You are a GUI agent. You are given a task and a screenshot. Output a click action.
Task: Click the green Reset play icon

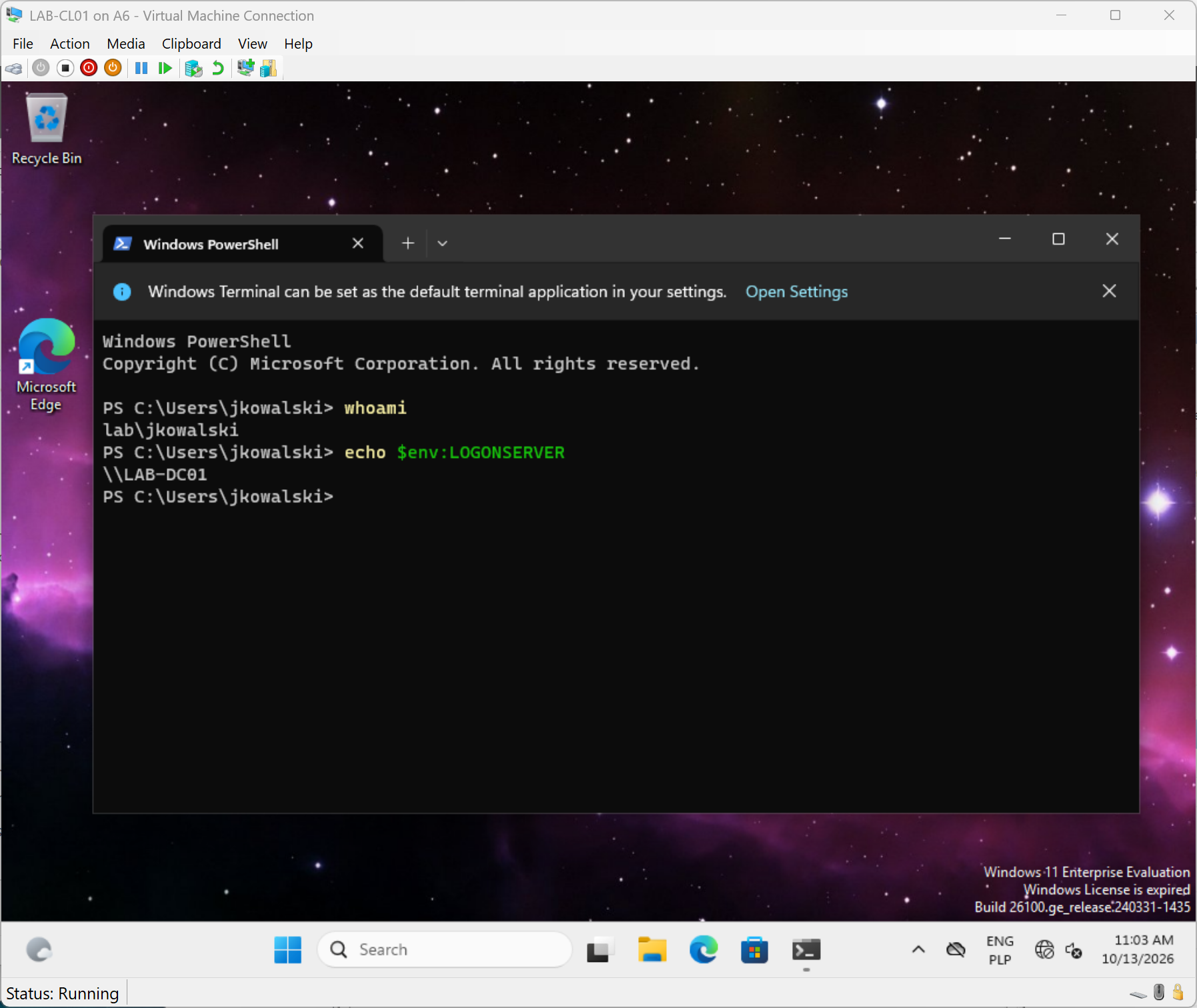pos(165,68)
